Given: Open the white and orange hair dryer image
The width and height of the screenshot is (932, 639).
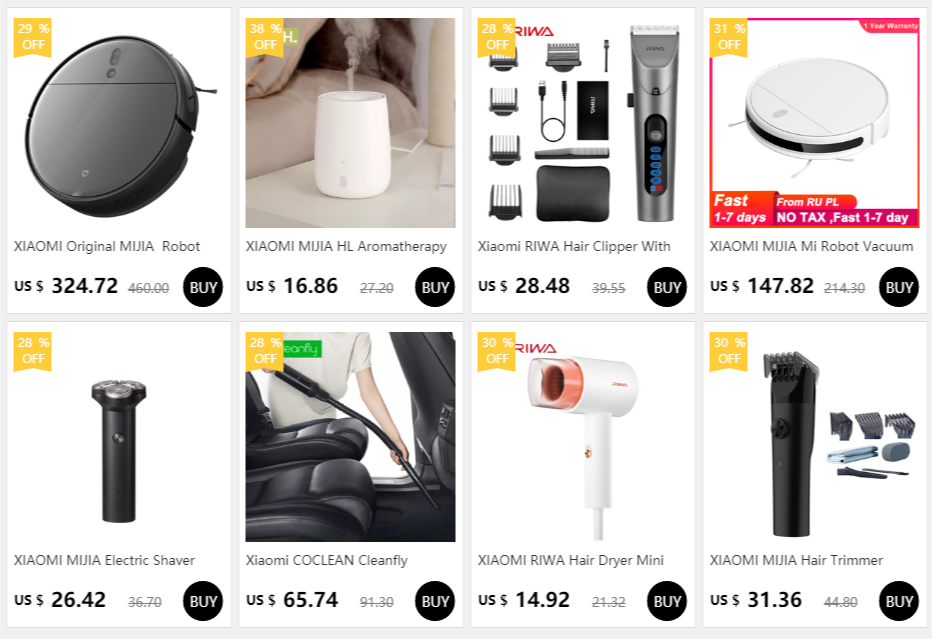Looking at the screenshot, I should [582, 437].
